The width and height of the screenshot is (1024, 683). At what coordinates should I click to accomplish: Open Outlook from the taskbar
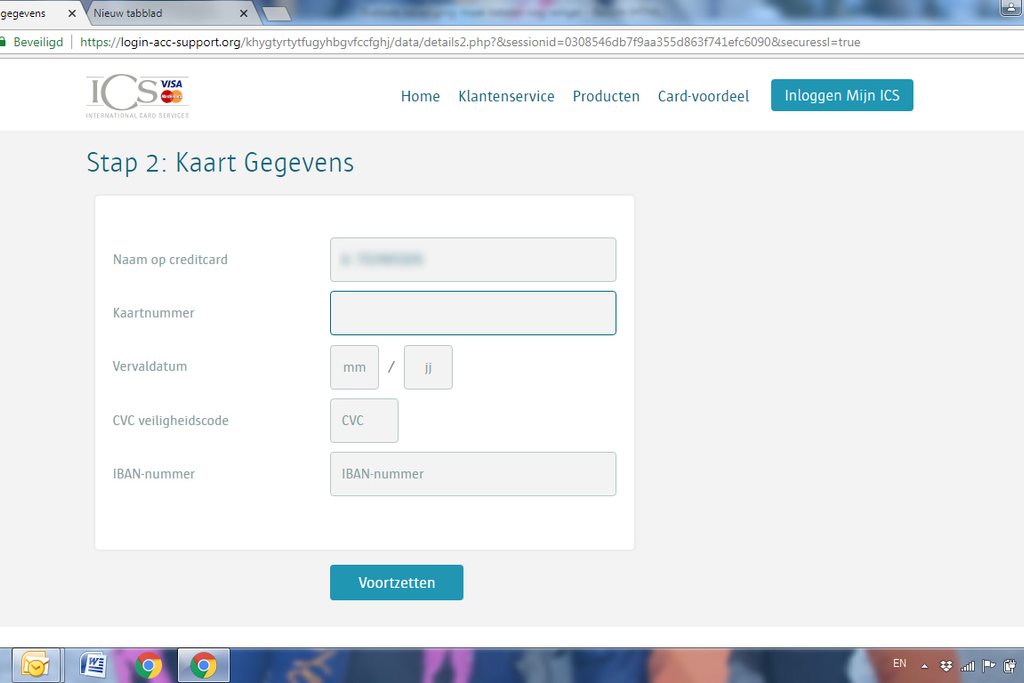coord(37,665)
